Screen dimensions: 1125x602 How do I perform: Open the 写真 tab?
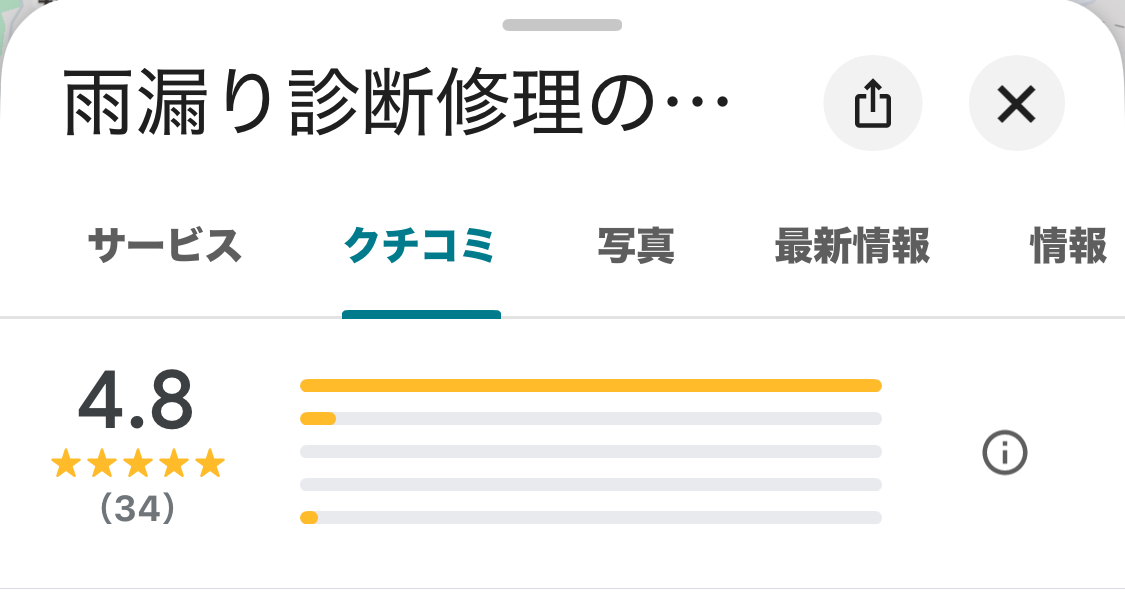click(x=636, y=246)
